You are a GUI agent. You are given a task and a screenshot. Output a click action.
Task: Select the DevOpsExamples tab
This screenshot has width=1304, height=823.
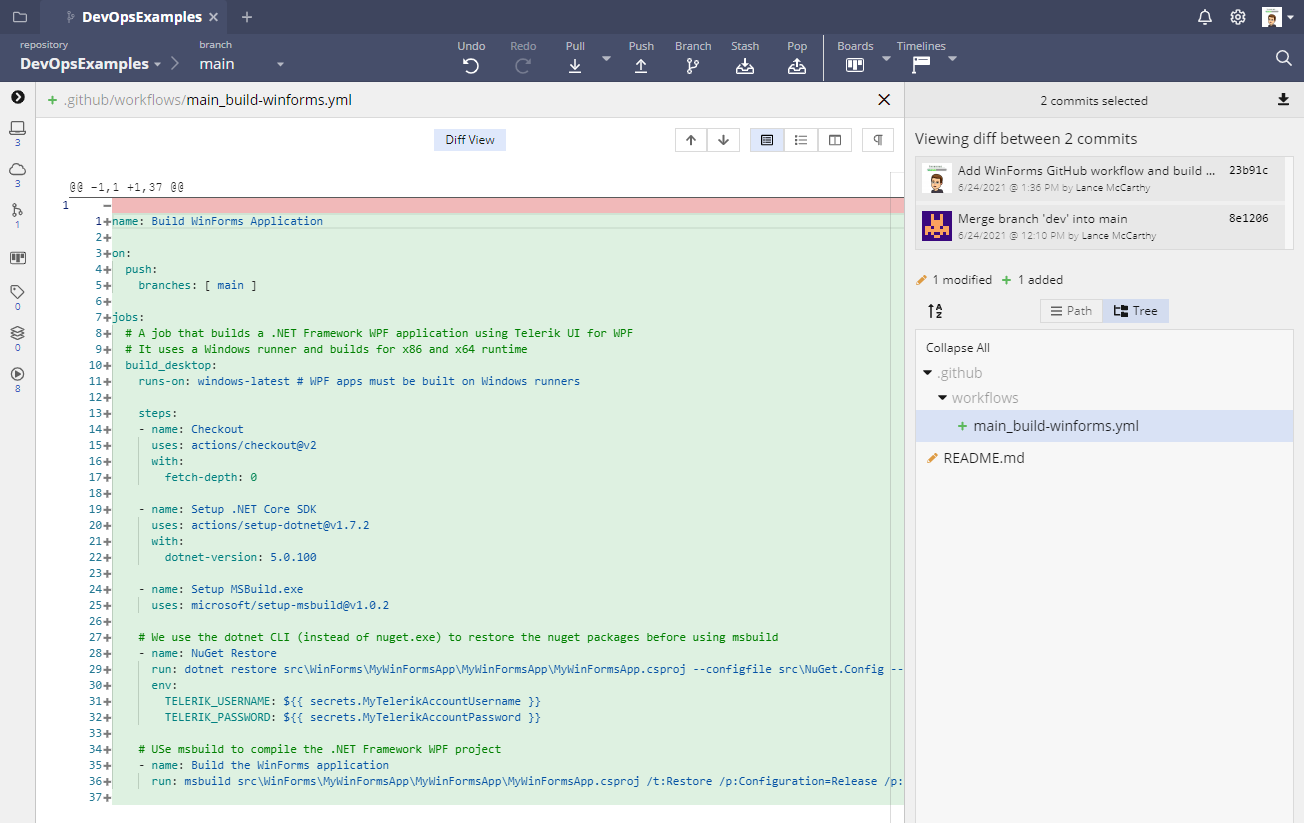(x=141, y=17)
